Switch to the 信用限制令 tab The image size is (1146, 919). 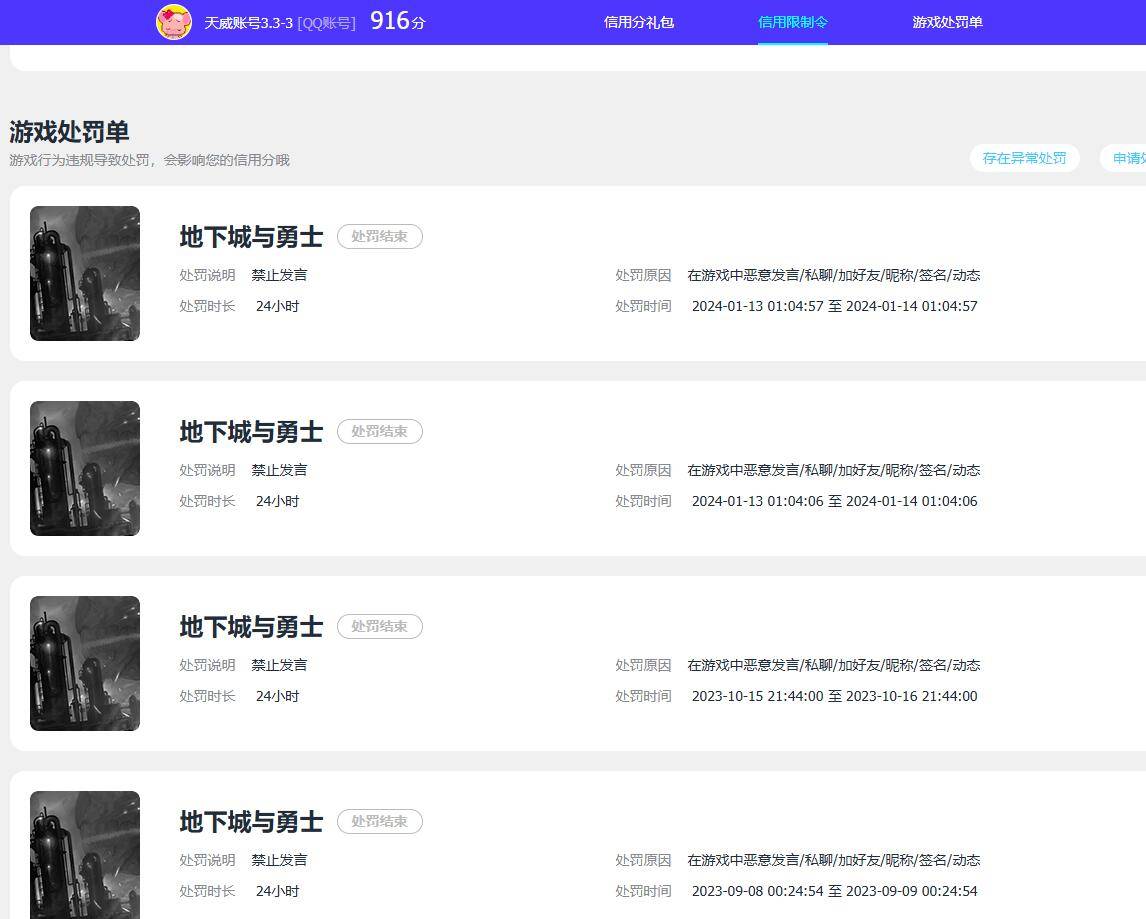[x=792, y=22]
